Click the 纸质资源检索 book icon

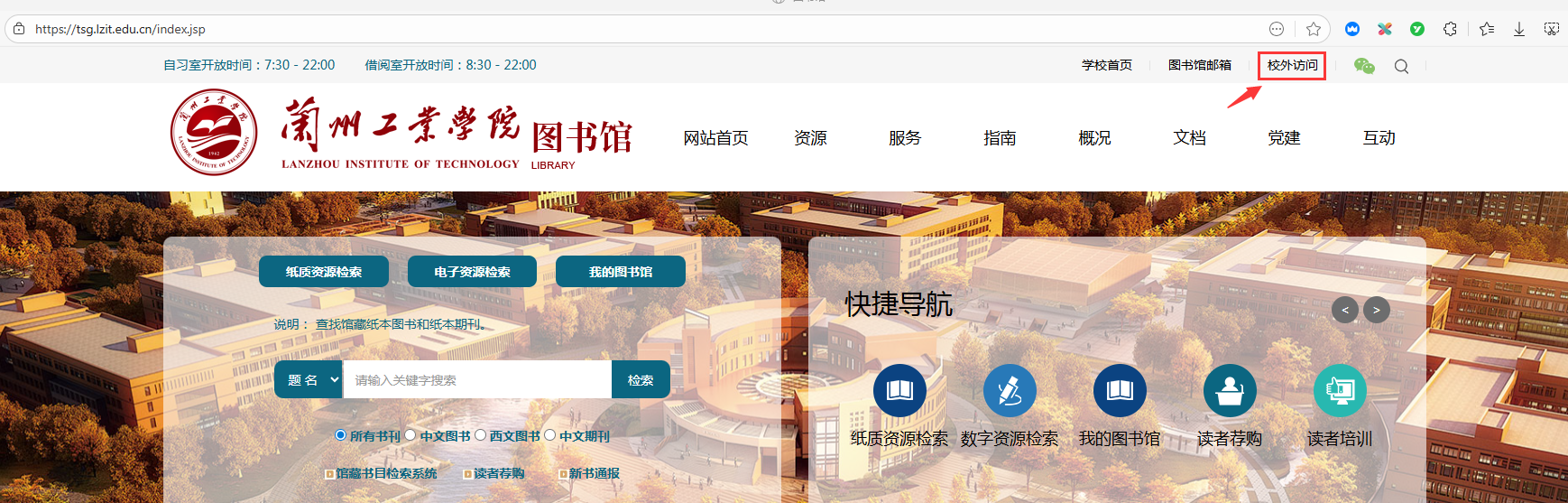pyautogui.click(x=899, y=390)
